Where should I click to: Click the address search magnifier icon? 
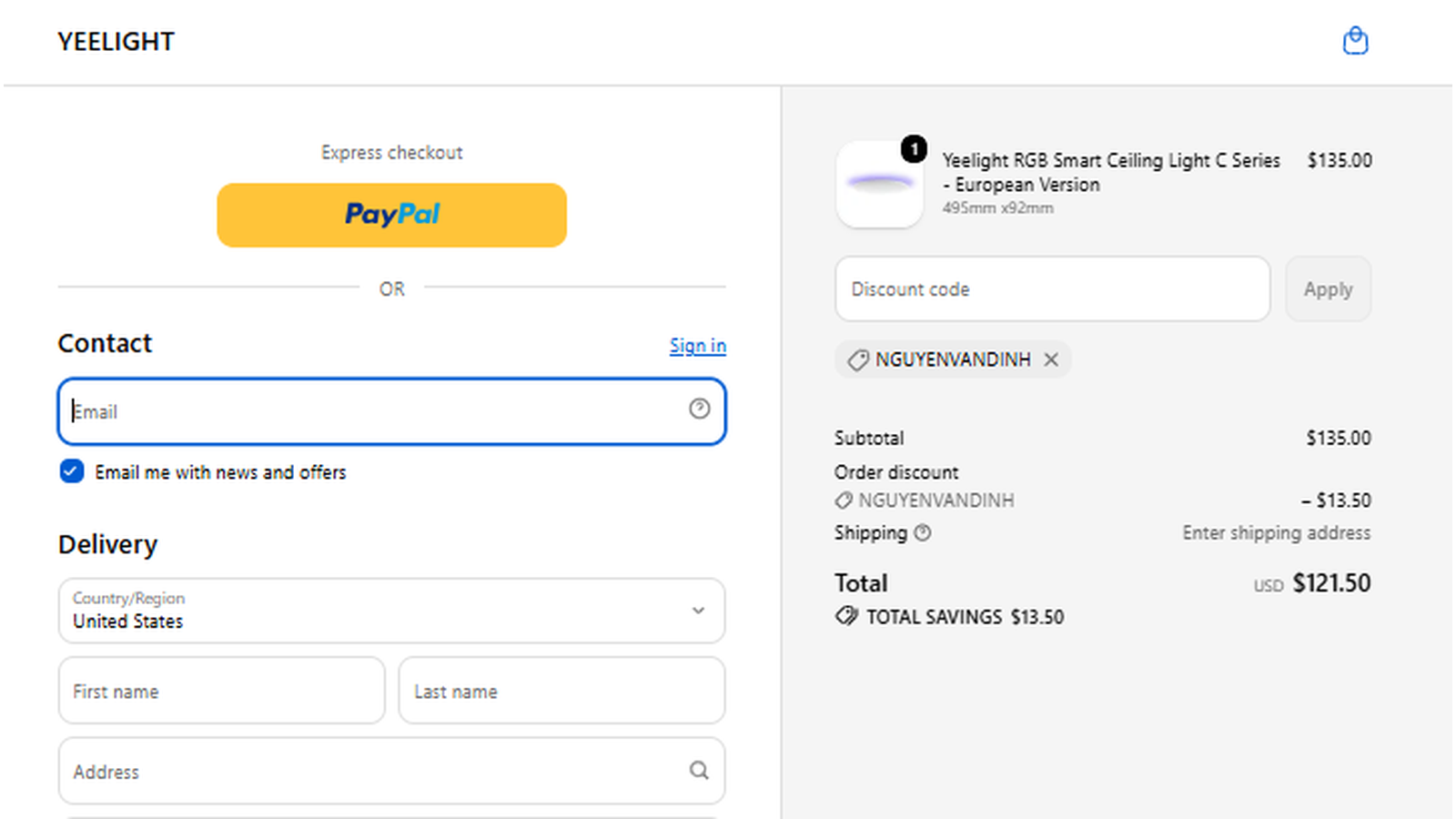(699, 770)
